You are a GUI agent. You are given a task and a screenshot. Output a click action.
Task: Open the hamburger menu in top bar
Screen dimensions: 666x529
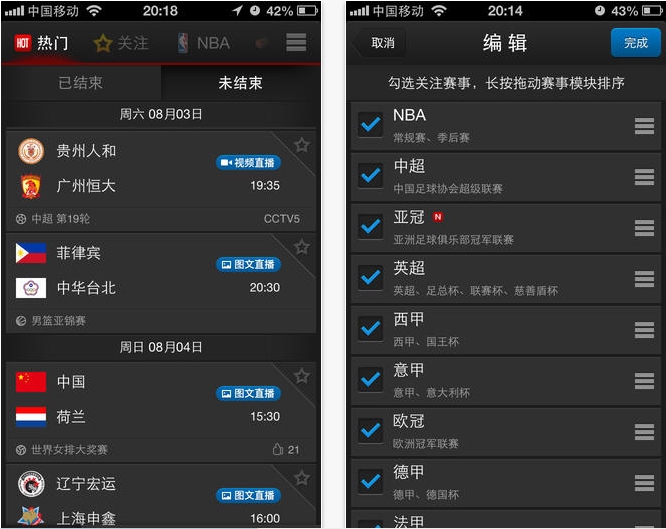pos(296,42)
